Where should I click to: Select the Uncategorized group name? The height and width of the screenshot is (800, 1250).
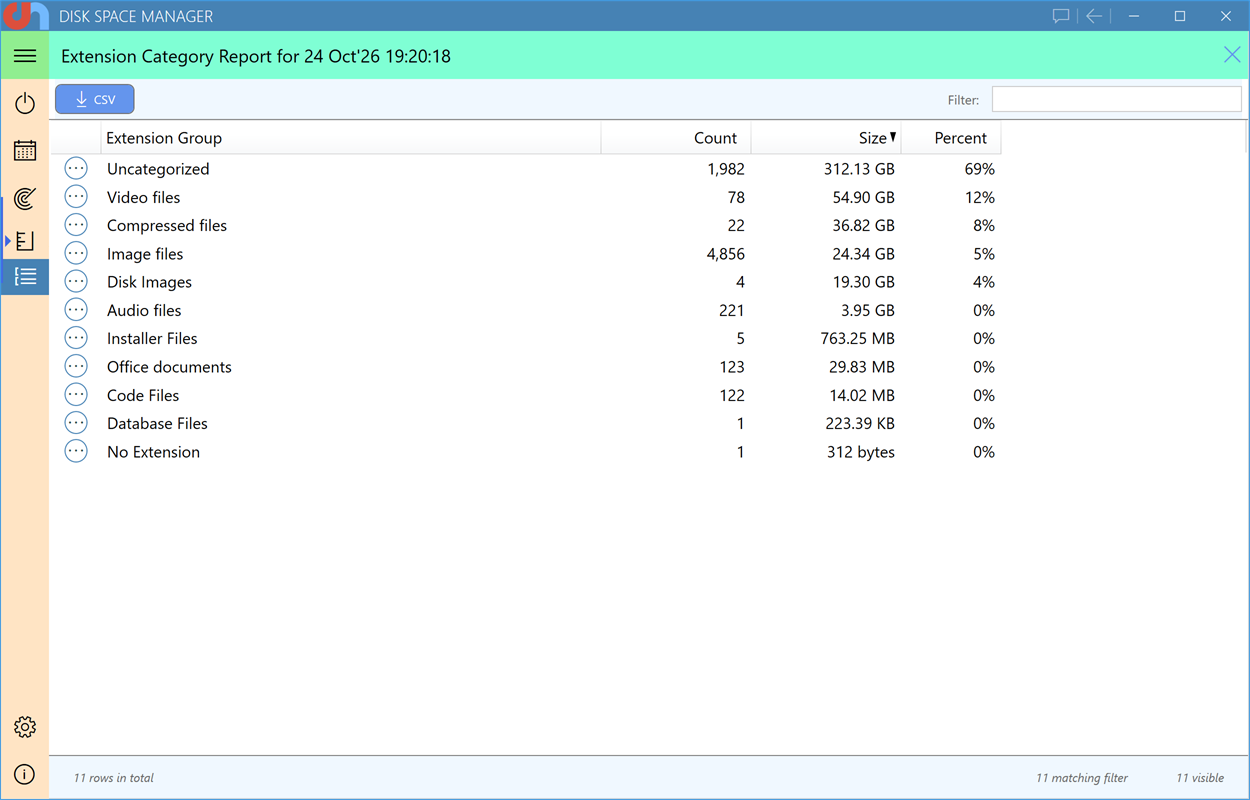tap(158, 169)
